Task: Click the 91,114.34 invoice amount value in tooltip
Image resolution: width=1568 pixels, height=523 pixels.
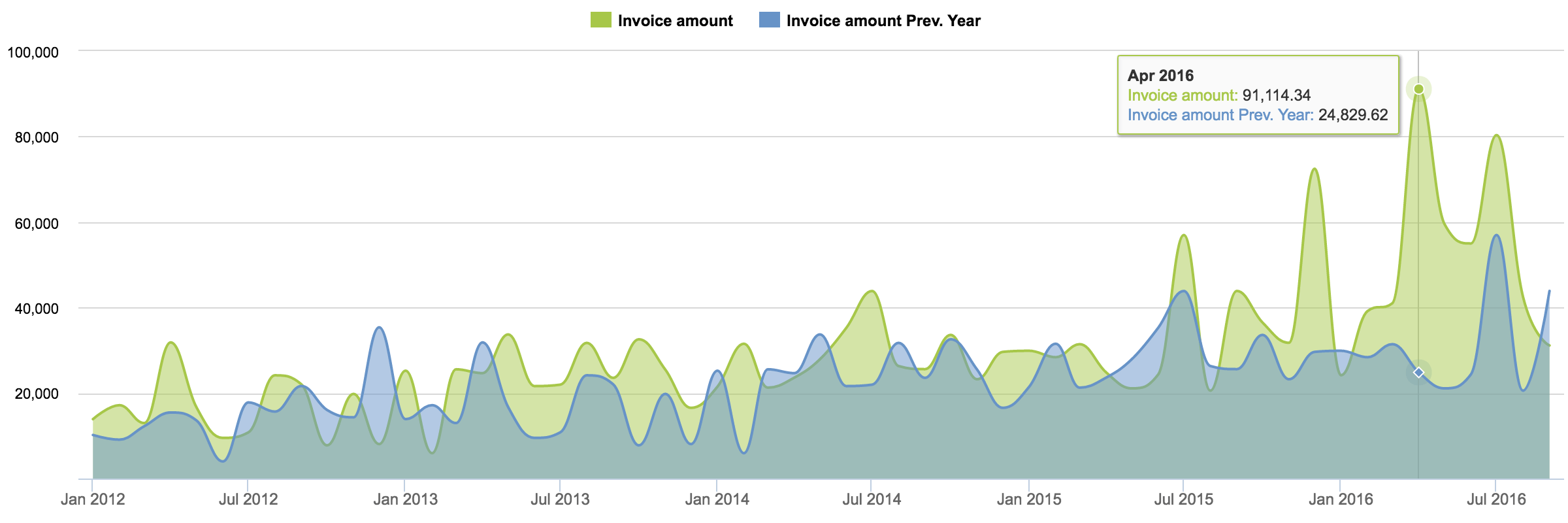Action: 1276,95
